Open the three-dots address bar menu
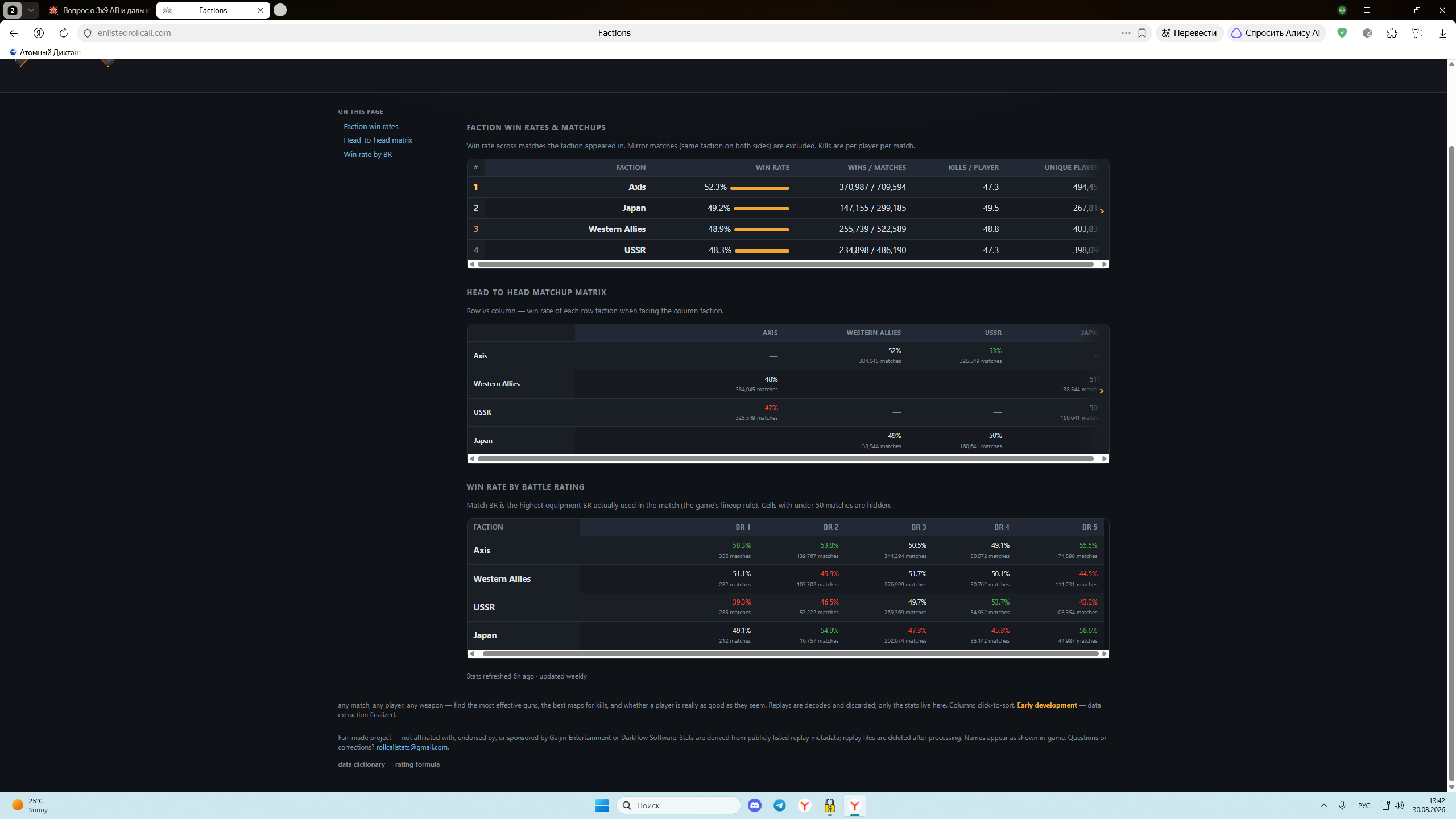Image resolution: width=1456 pixels, height=819 pixels. (x=1126, y=33)
